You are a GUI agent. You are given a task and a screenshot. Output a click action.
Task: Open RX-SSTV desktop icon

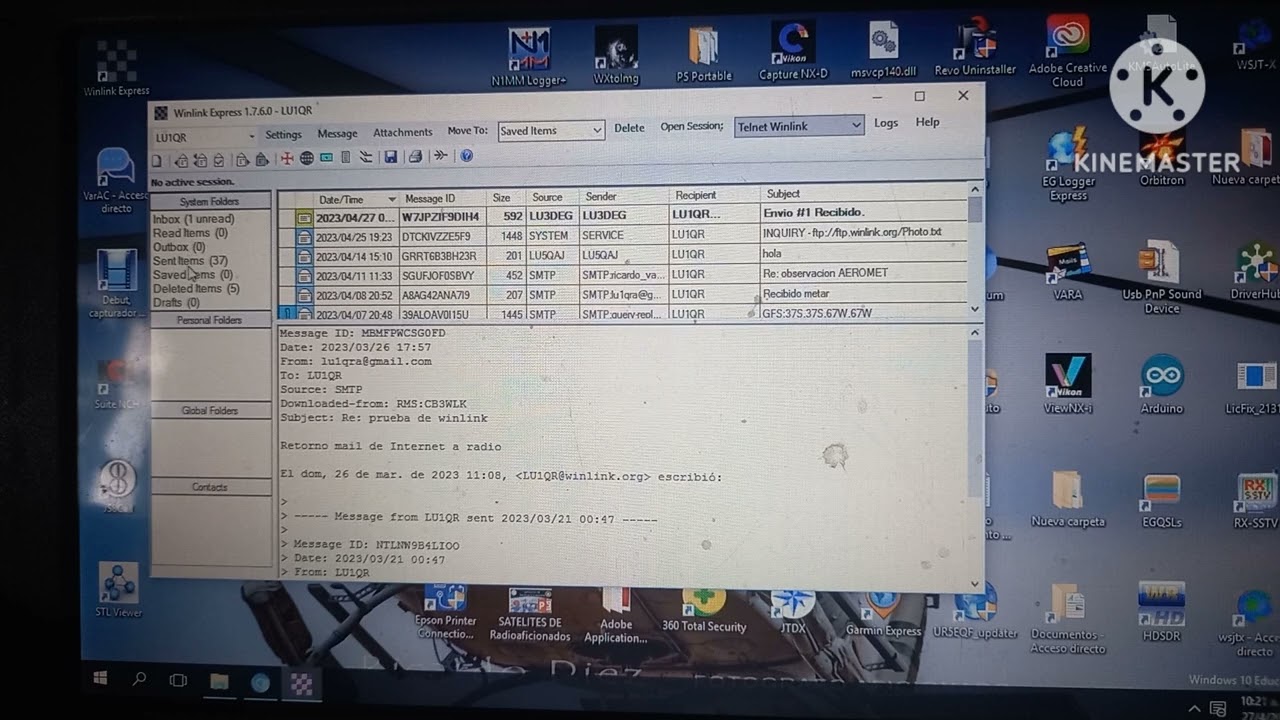point(1255,501)
